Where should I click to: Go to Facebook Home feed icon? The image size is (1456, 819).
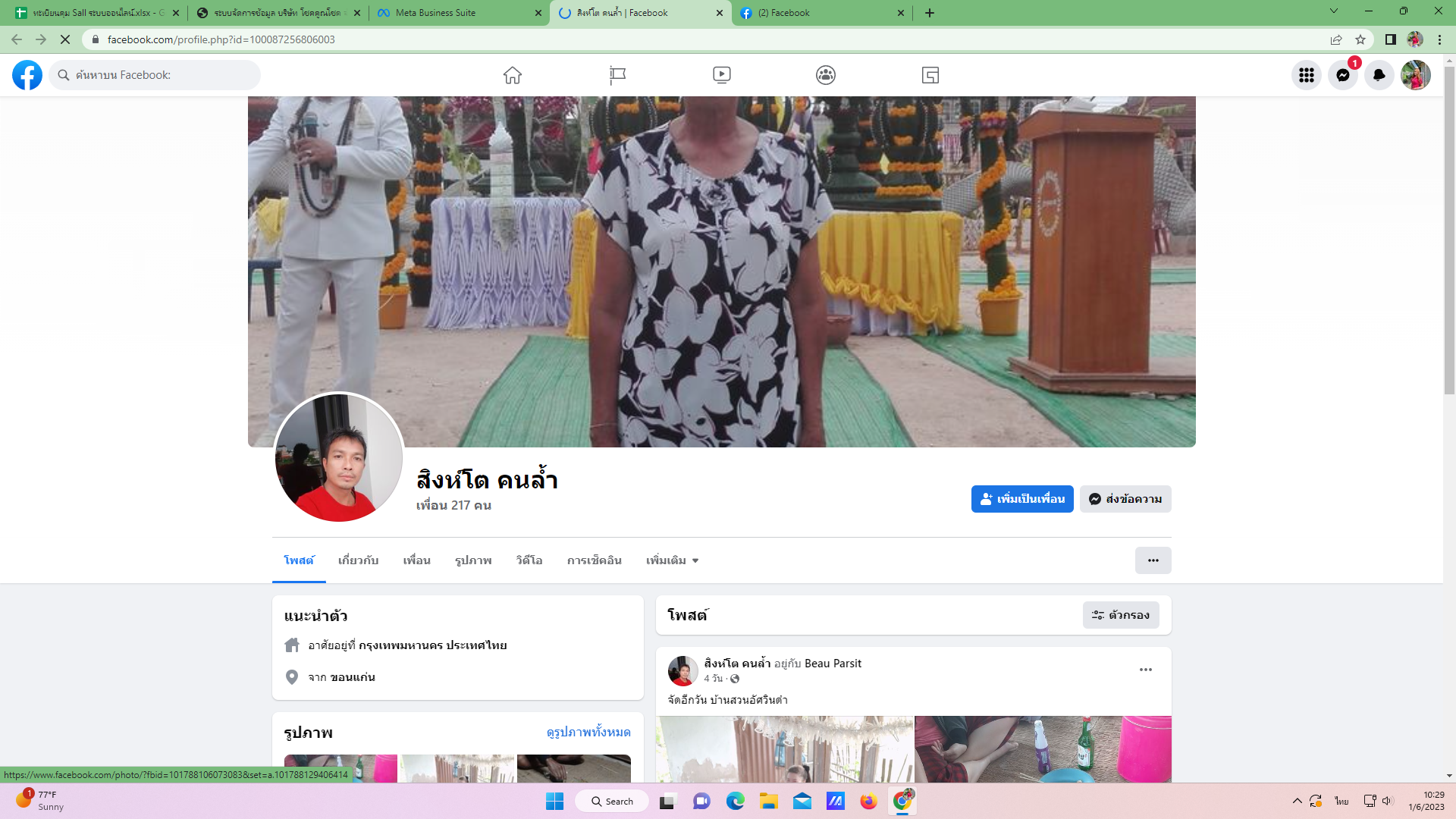[513, 75]
